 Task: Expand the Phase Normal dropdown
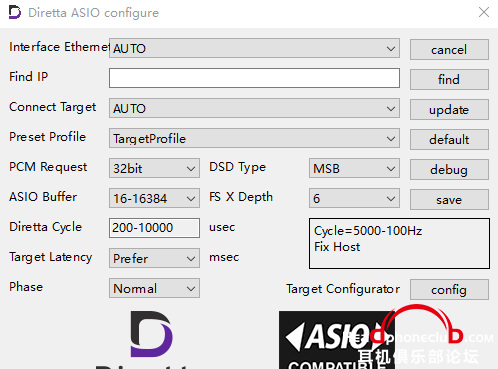154,288
